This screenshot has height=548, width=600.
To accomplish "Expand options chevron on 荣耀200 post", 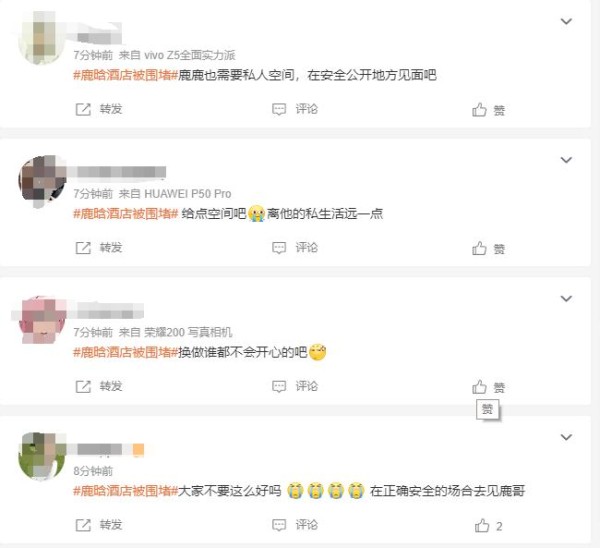I will pyautogui.click(x=566, y=298).
